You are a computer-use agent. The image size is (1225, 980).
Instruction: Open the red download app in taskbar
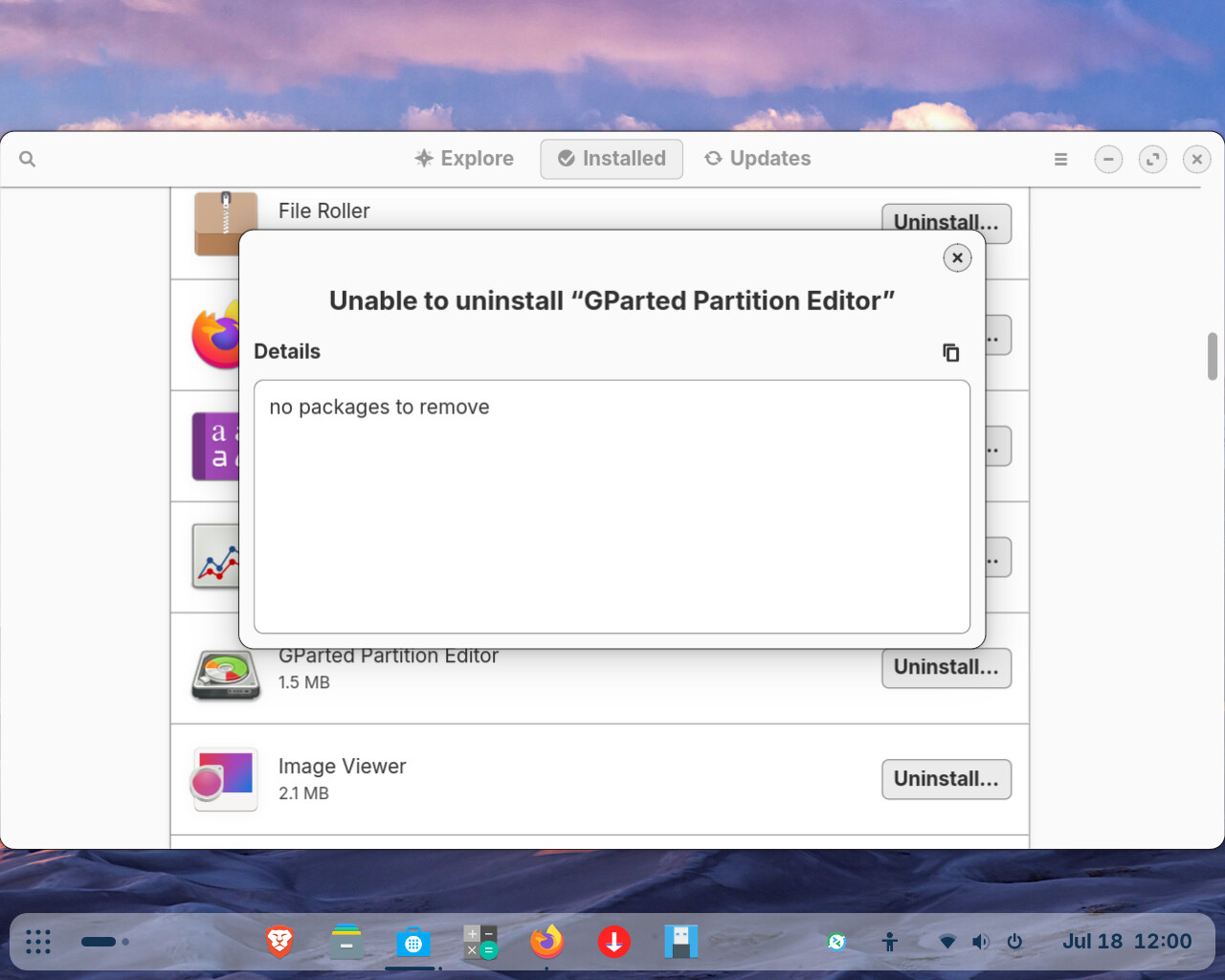(614, 942)
